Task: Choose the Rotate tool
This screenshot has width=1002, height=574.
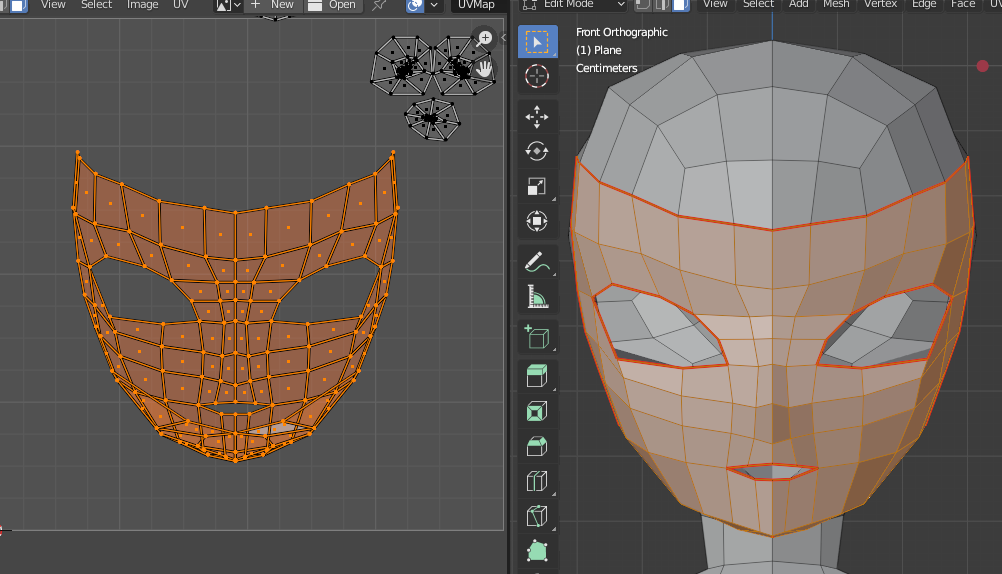Action: point(537,151)
